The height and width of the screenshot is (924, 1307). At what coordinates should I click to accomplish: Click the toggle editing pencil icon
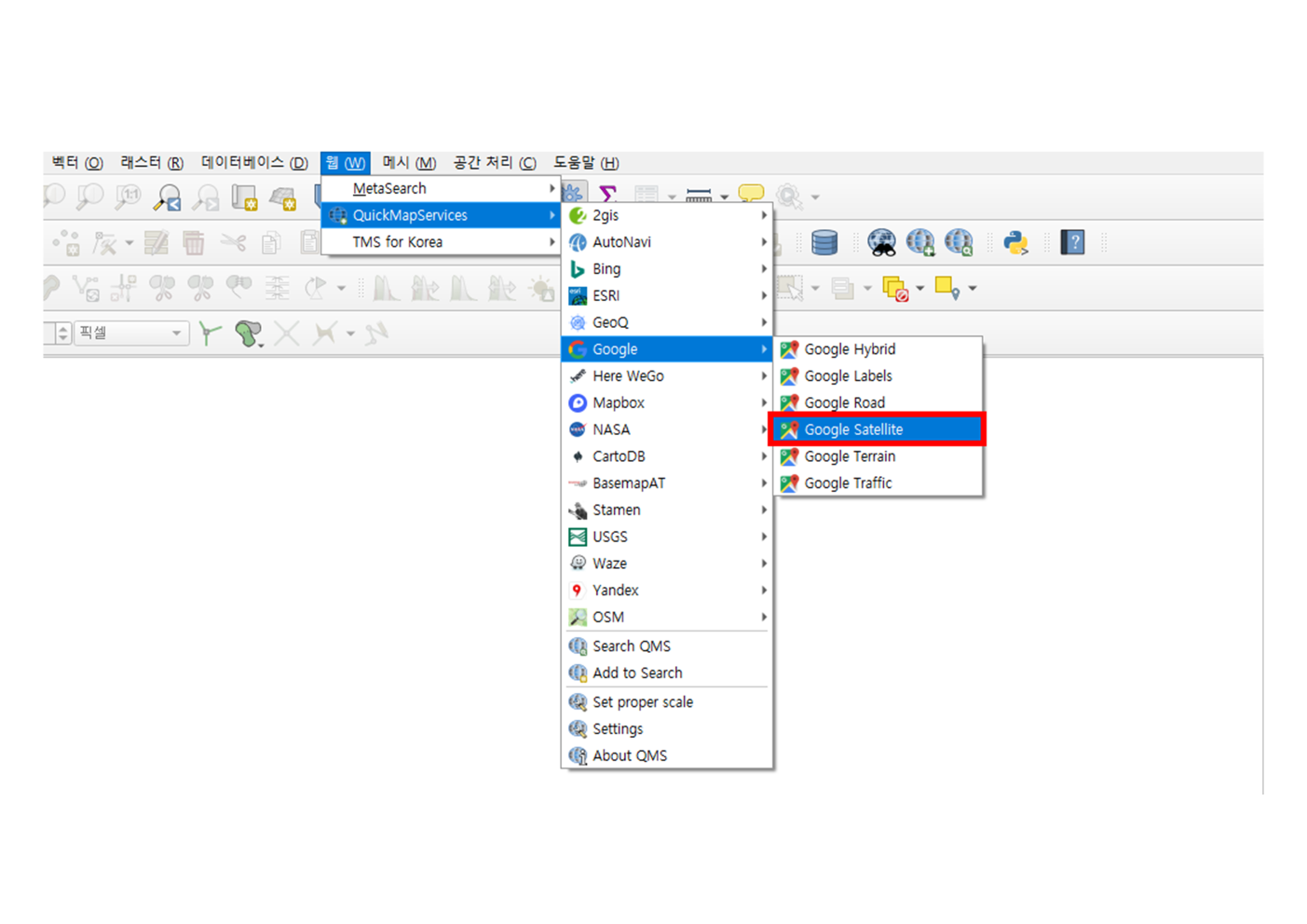(x=156, y=243)
